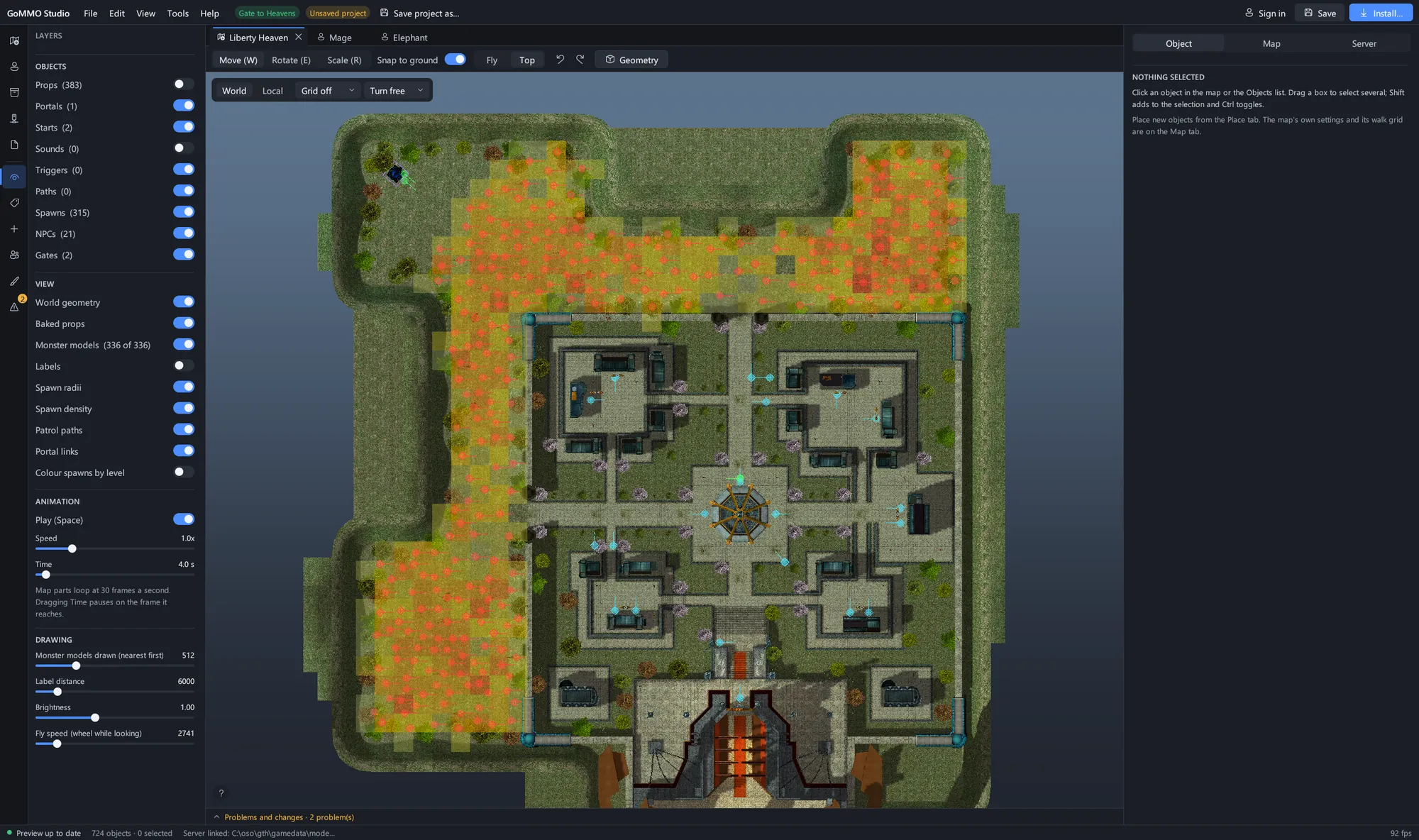Turn on the Labels view toggle

184,365
